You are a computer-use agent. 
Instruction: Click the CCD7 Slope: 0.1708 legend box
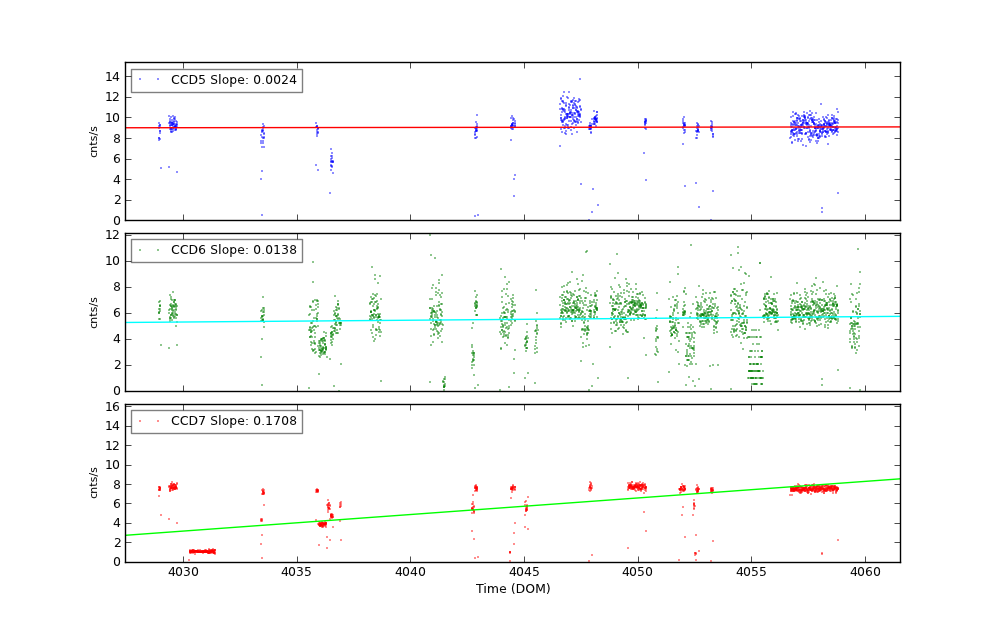(216, 422)
